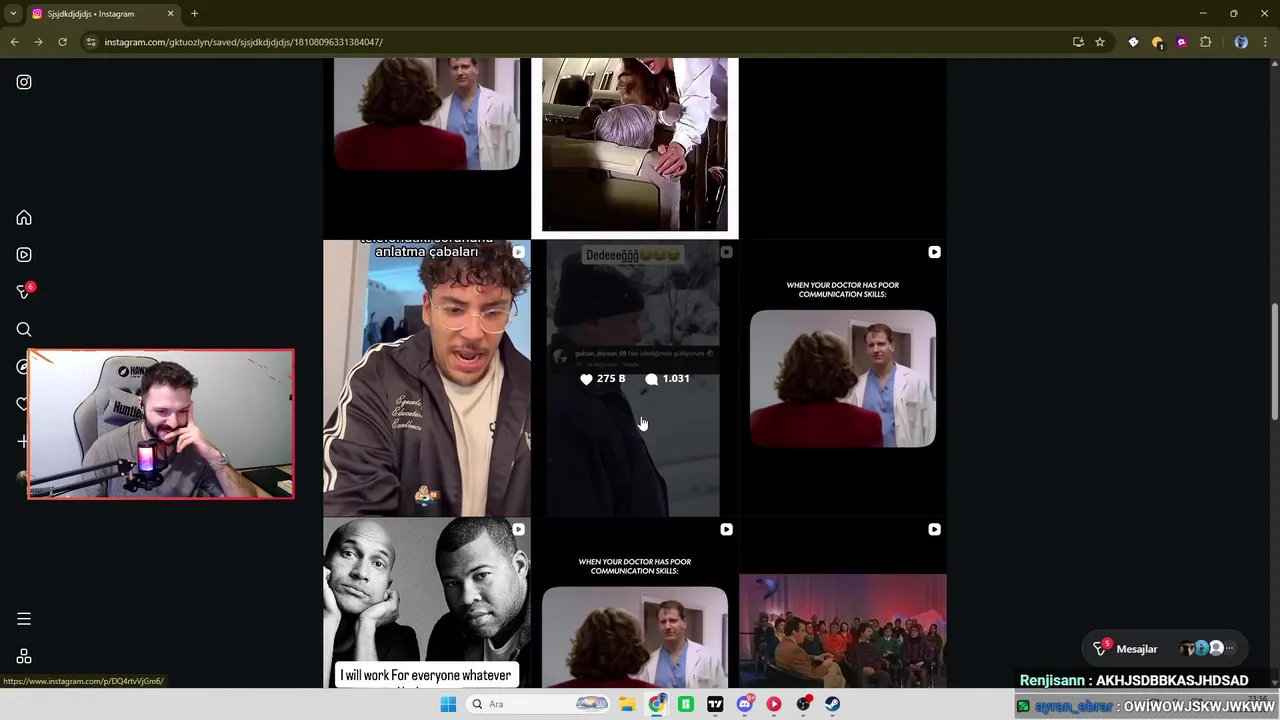The width and height of the screenshot is (1280, 720).
Task: Open the doctor communication skills post in right column
Action: 843,378
